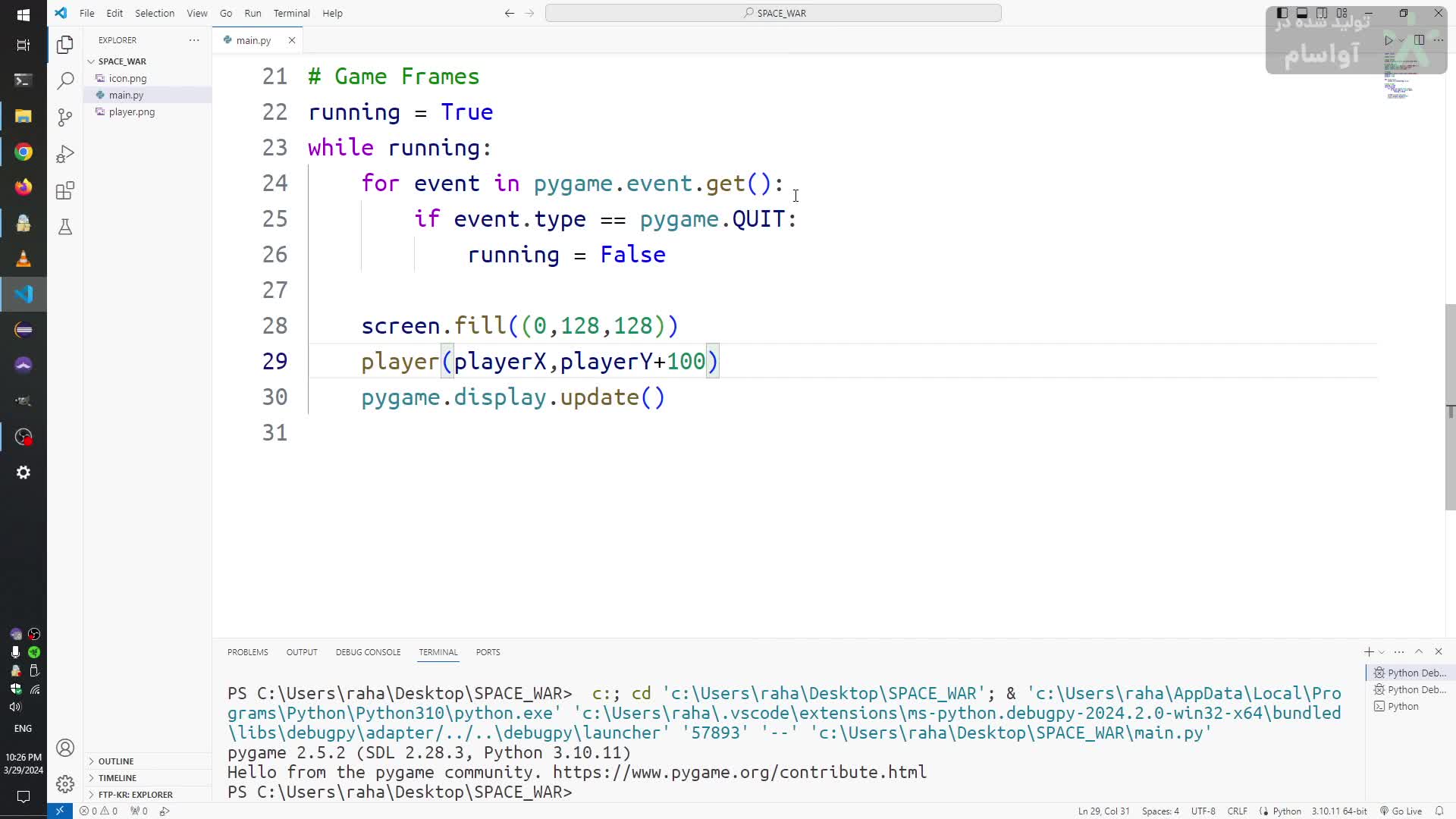Open the Terminal menu
Viewport: 1456px width, 819px height.
(x=291, y=13)
